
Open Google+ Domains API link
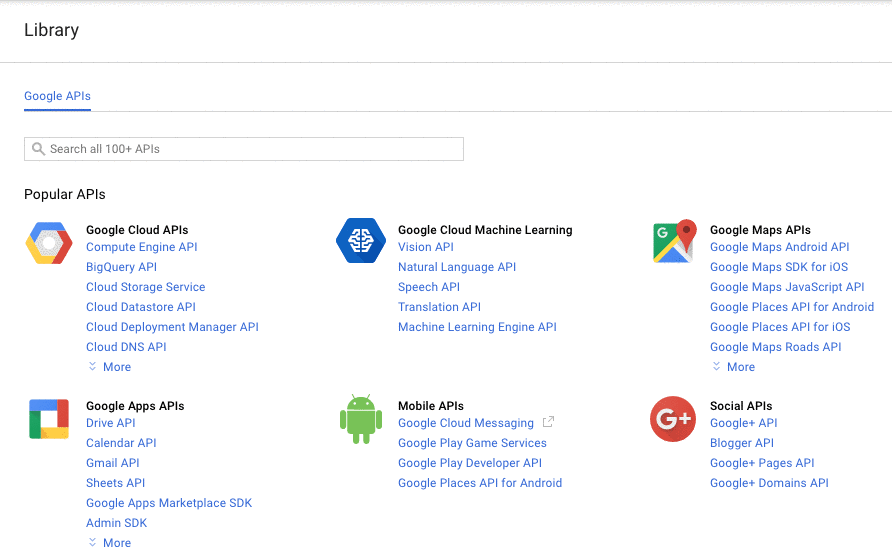pyautogui.click(x=769, y=483)
